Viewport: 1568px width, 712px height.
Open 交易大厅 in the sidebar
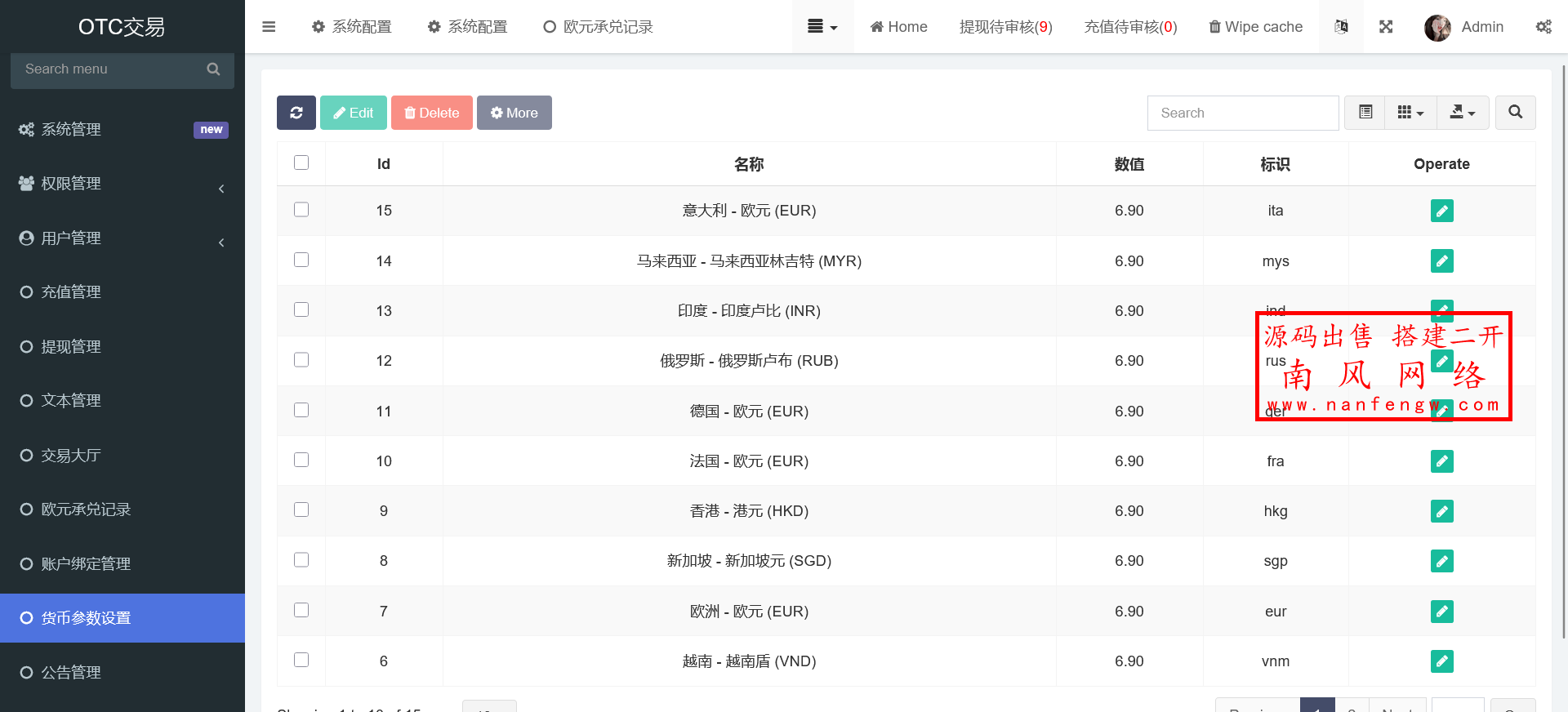pyautogui.click(x=122, y=456)
